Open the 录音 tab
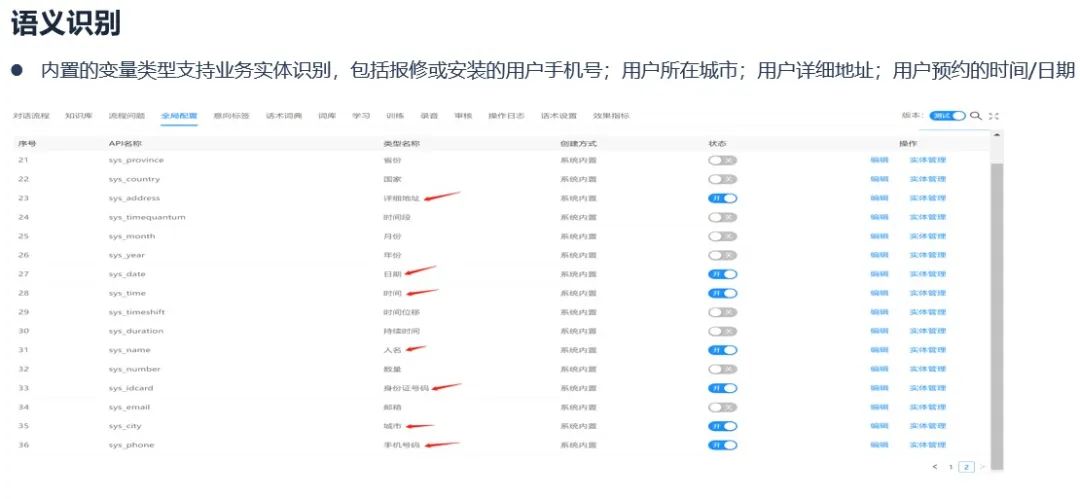This screenshot has height=499, width=1080. click(x=429, y=116)
